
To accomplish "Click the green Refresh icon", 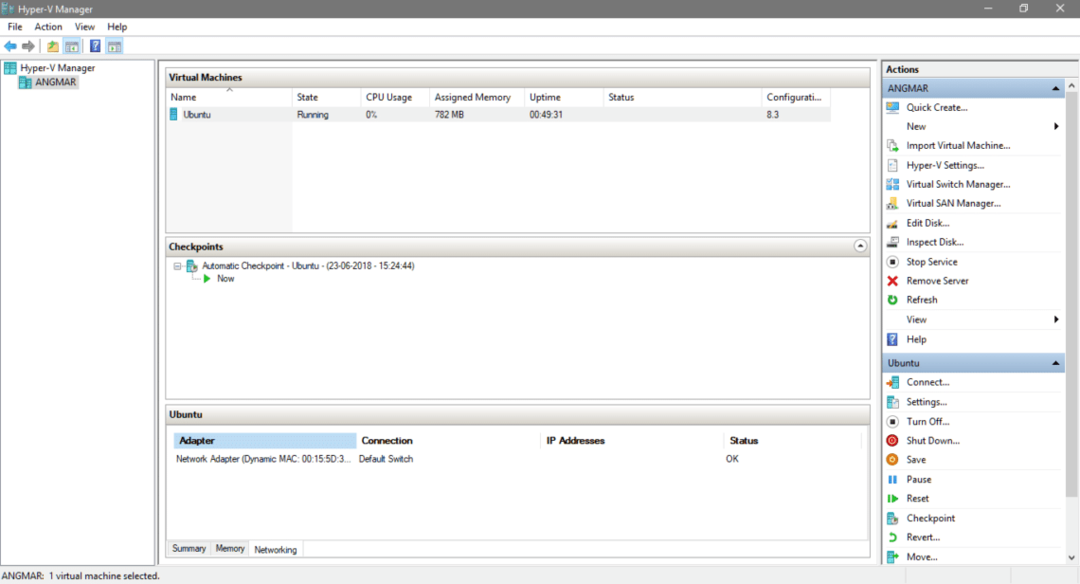I will tap(892, 300).
